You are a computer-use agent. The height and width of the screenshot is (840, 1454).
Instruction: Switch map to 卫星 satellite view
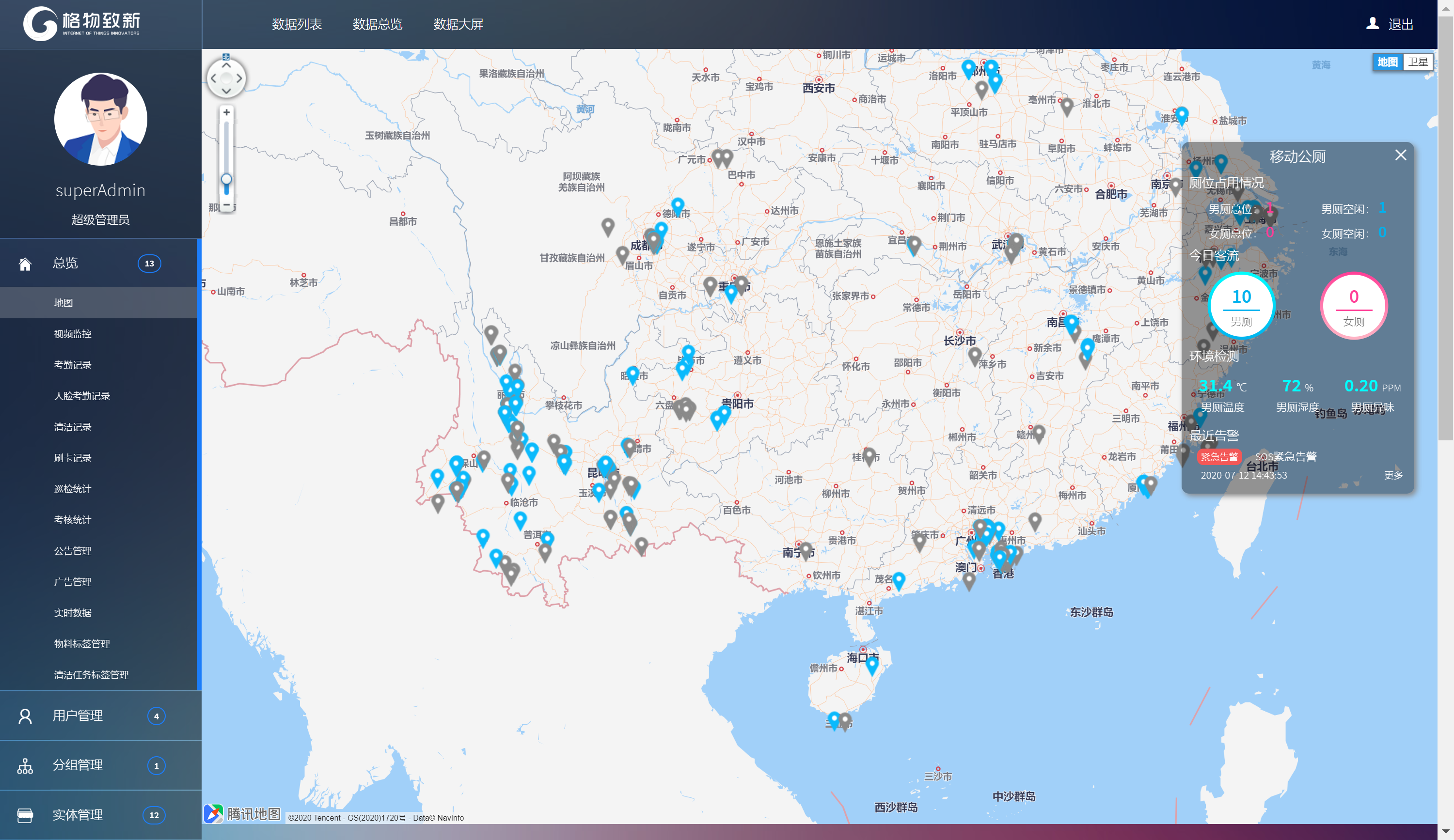click(1418, 62)
